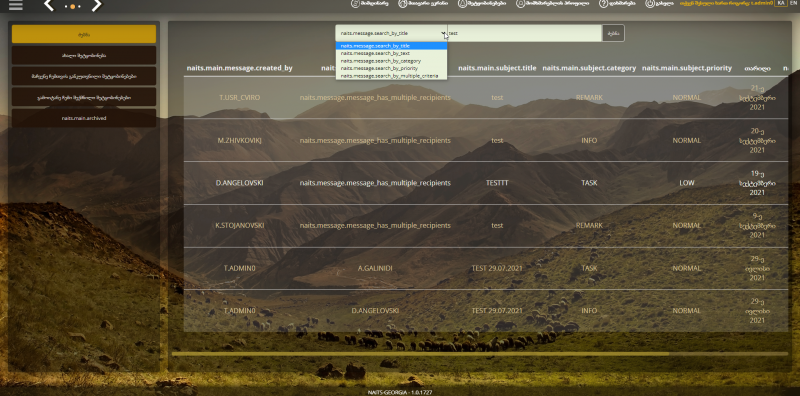800x396 pixels.
Task: Sort by naits.main.message.created_by column
Action: click(239, 68)
